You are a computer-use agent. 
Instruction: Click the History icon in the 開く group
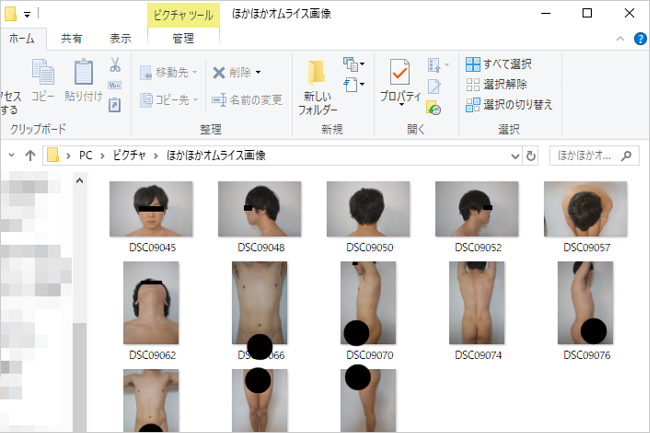tap(434, 107)
